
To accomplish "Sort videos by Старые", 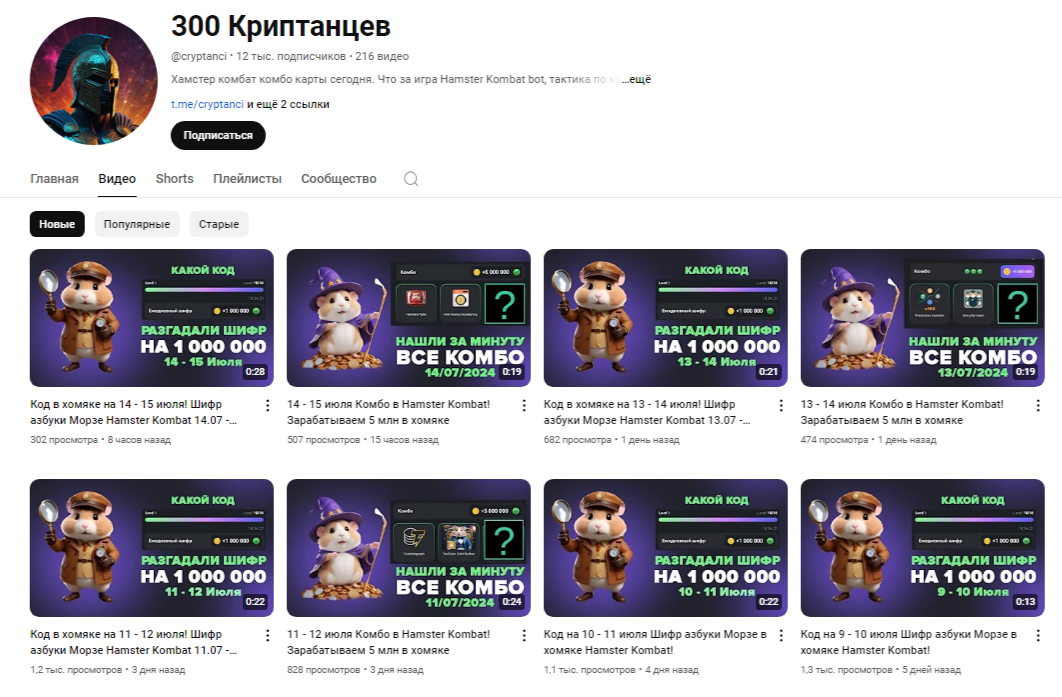I will point(219,224).
